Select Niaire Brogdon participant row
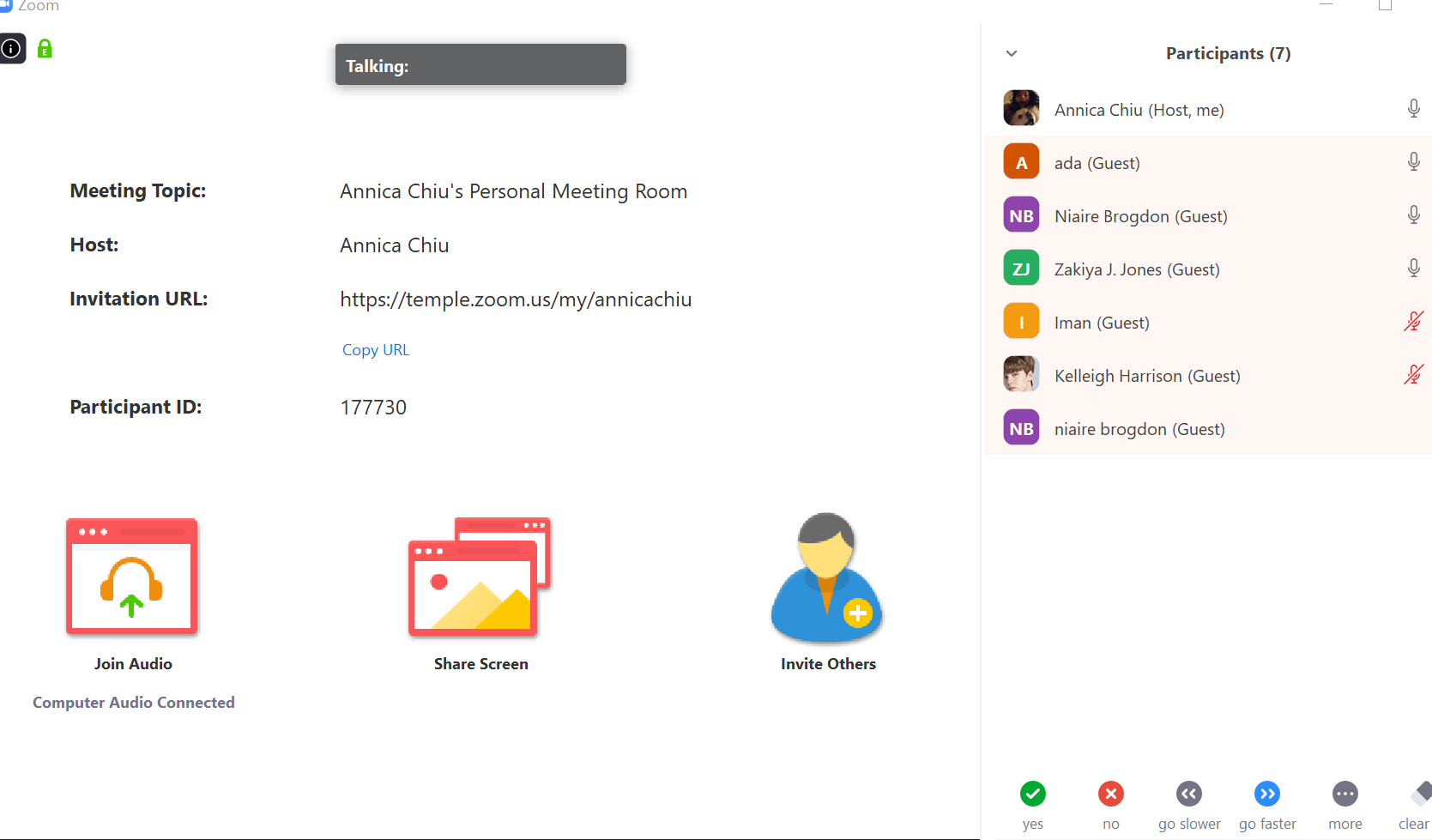The image size is (1432, 840). [x=1140, y=216]
